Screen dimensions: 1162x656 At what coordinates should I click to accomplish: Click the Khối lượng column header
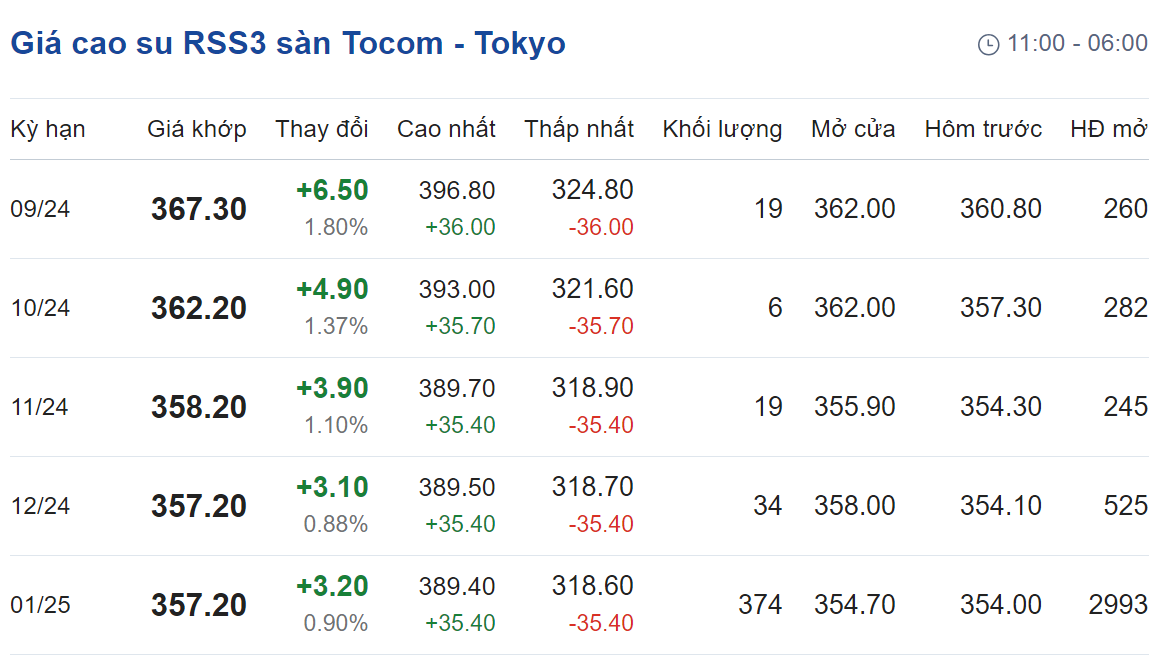pyautogui.click(x=722, y=129)
